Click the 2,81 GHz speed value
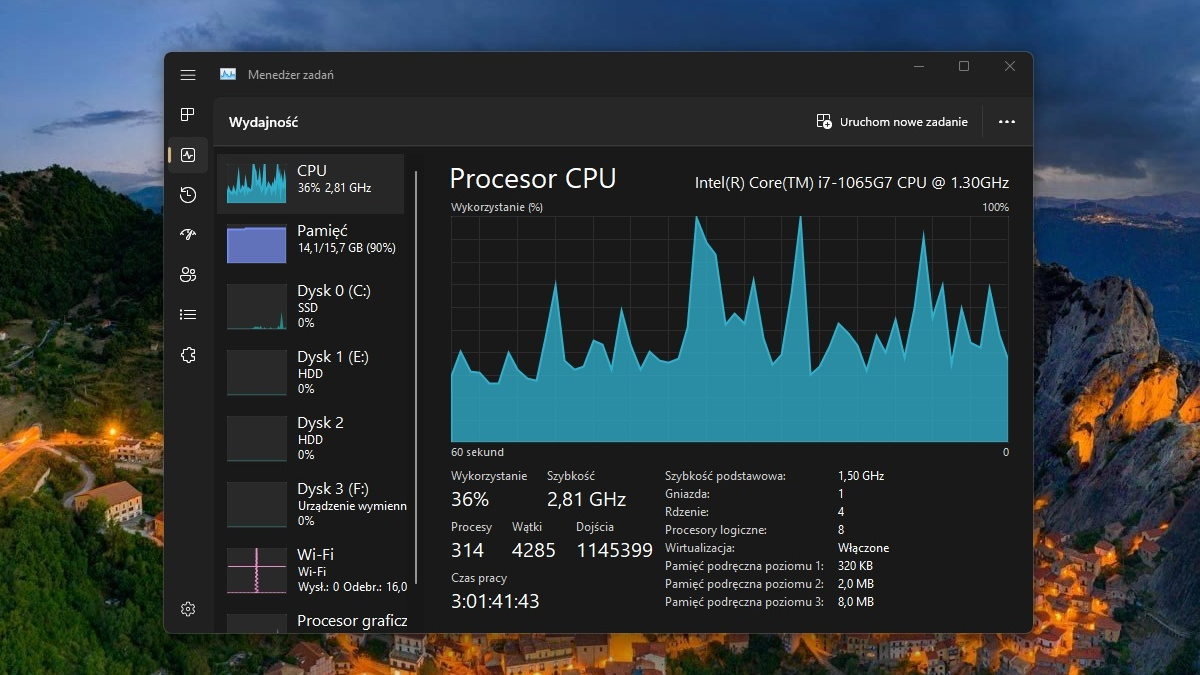The height and width of the screenshot is (675, 1200). point(586,499)
